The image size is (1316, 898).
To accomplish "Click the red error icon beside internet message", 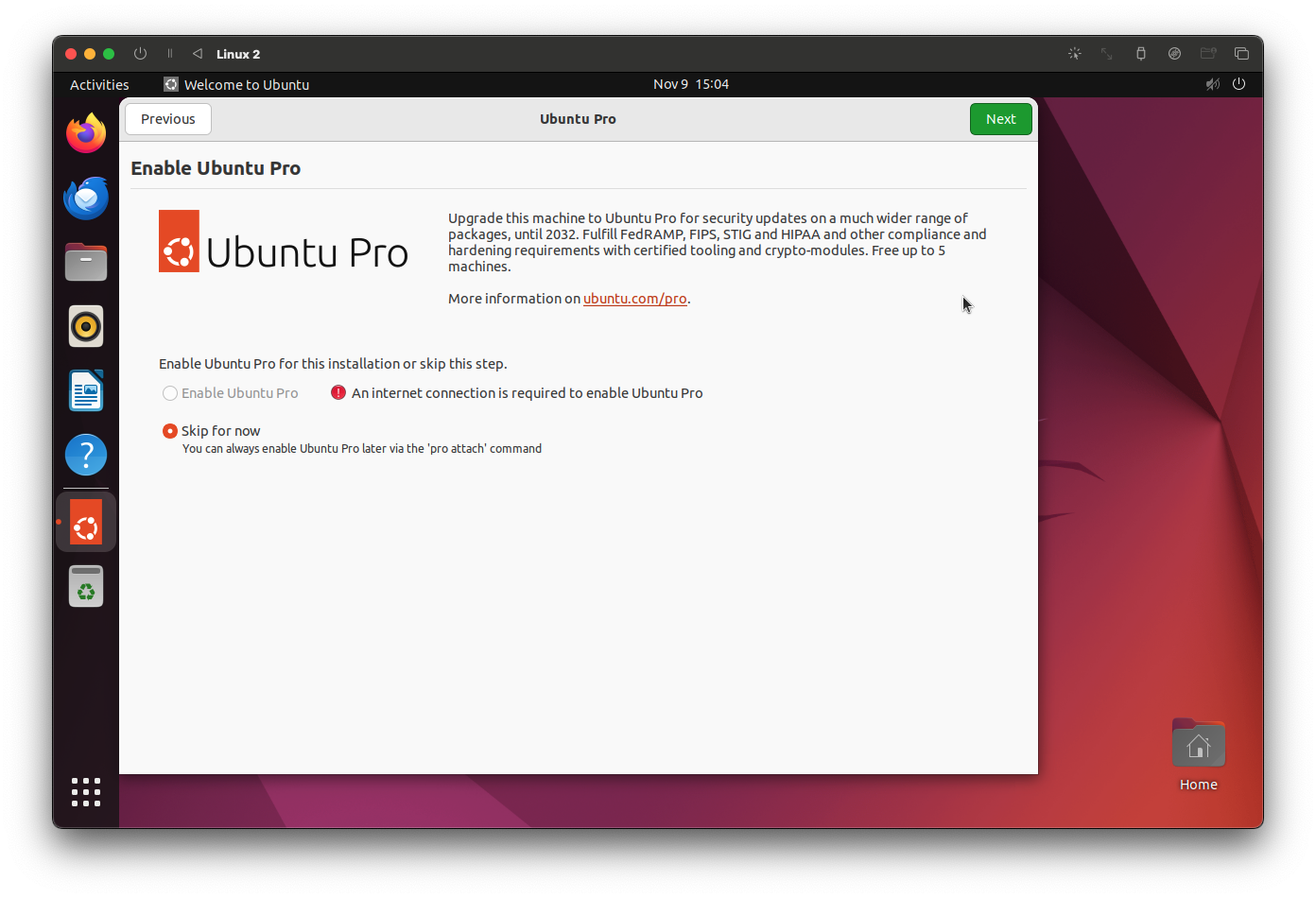I will pos(338,392).
